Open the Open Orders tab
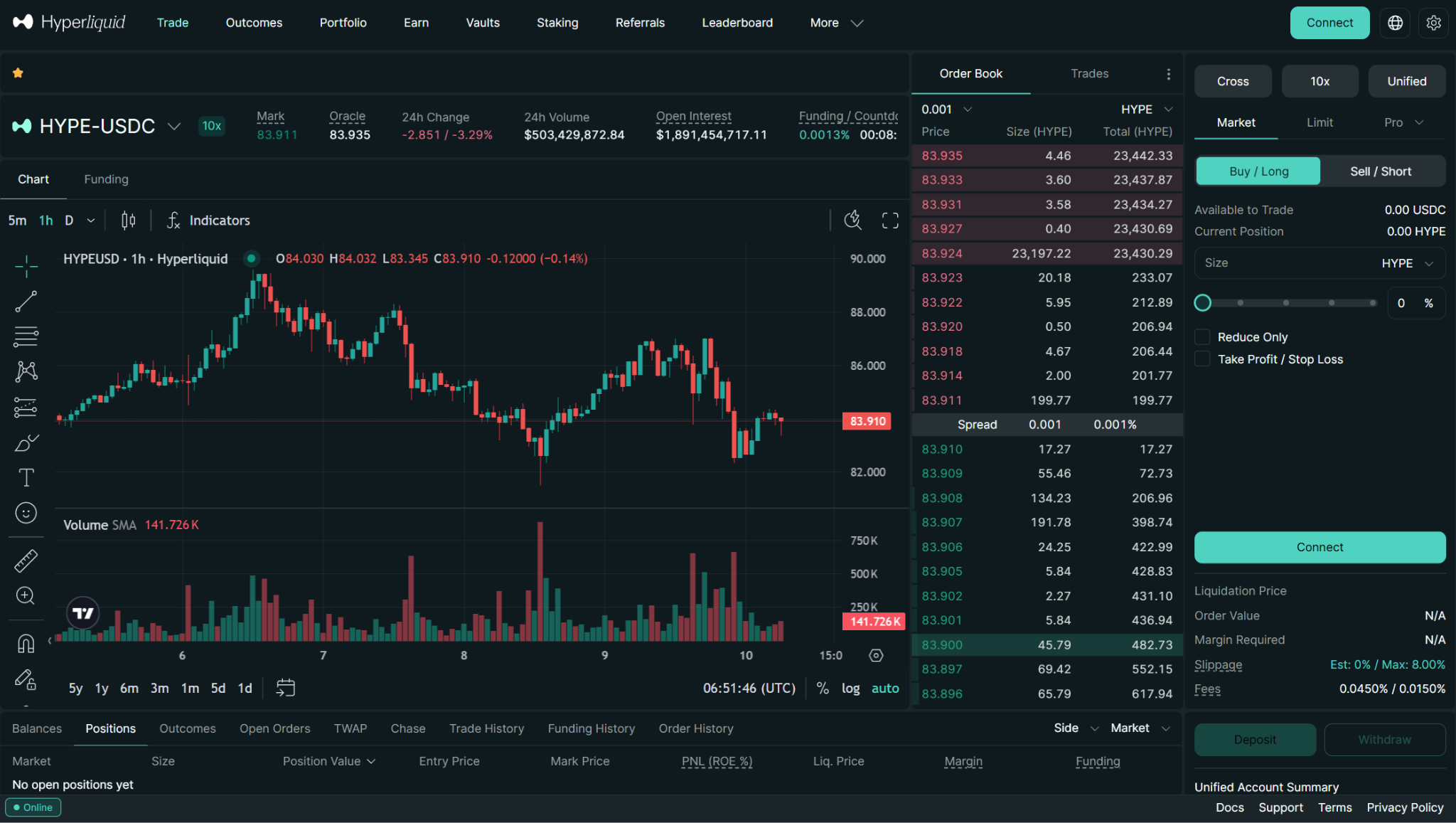The width and height of the screenshot is (1456, 823). tap(274, 728)
